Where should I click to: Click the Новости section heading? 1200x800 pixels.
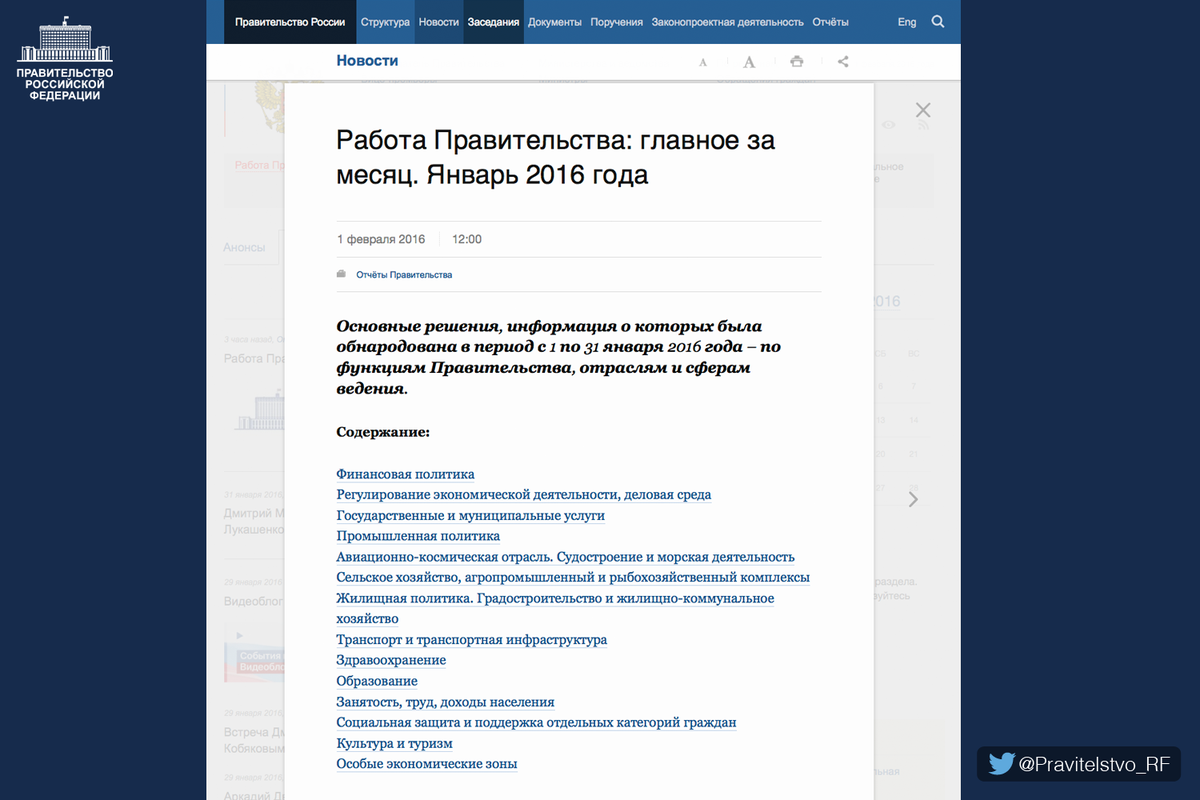[367, 61]
